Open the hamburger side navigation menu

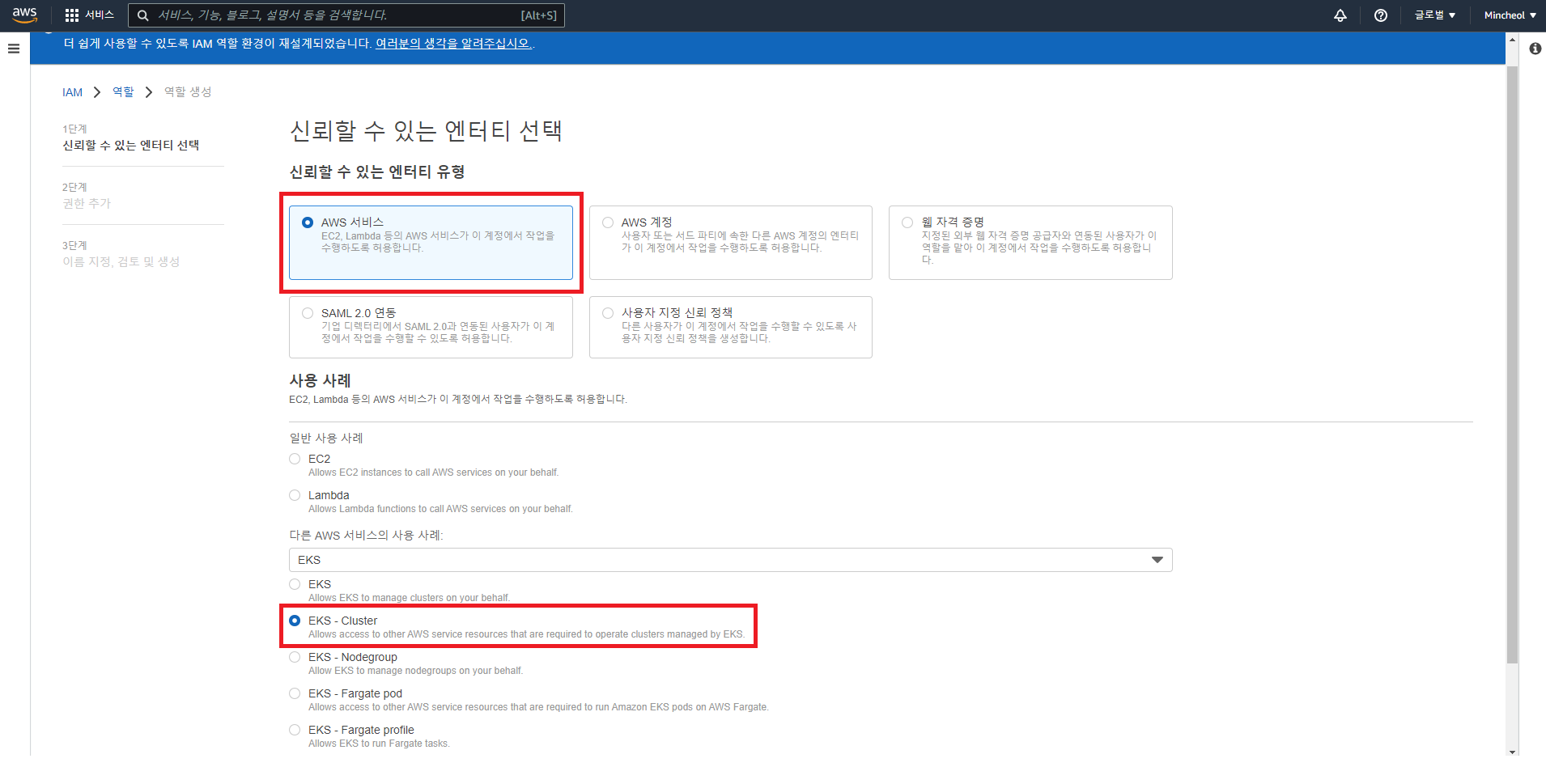click(x=14, y=49)
